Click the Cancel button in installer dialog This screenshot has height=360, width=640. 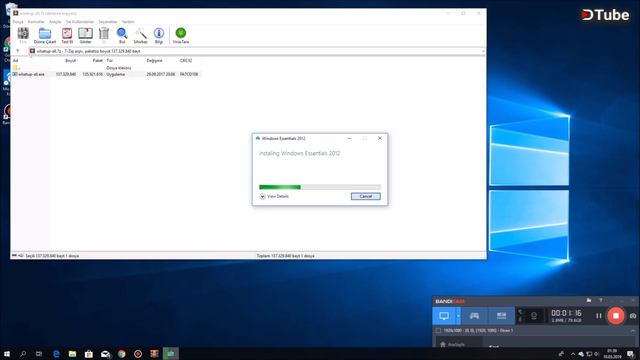click(365, 196)
